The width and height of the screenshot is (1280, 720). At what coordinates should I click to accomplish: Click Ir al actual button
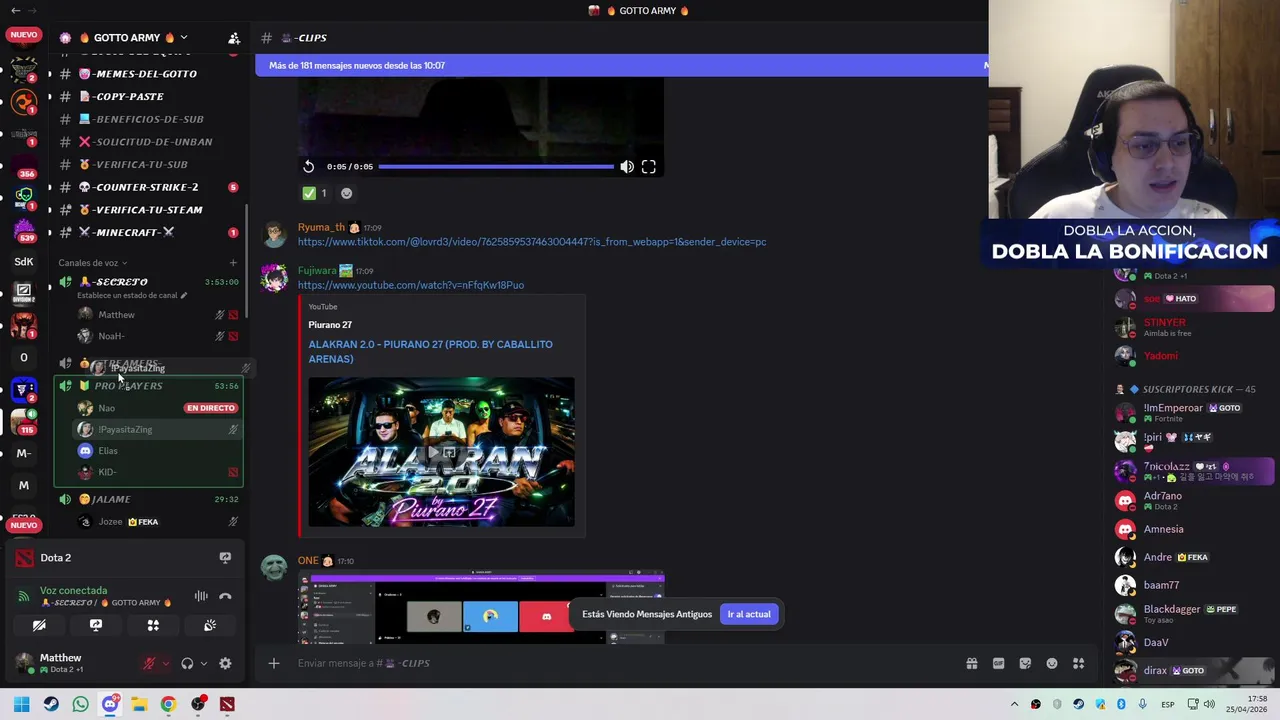[749, 614]
